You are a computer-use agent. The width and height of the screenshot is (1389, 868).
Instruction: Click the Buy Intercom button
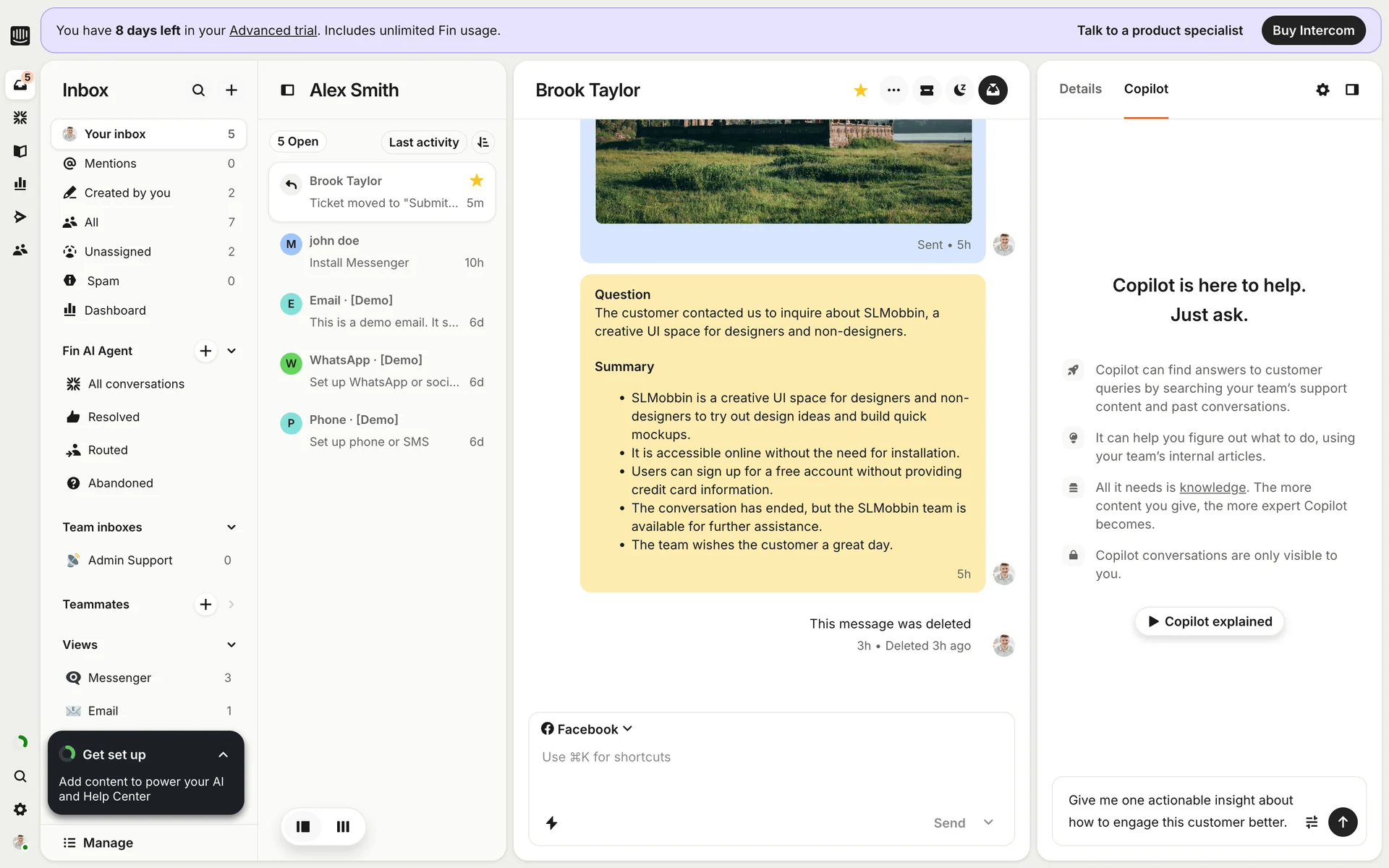click(x=1313, y=30)
